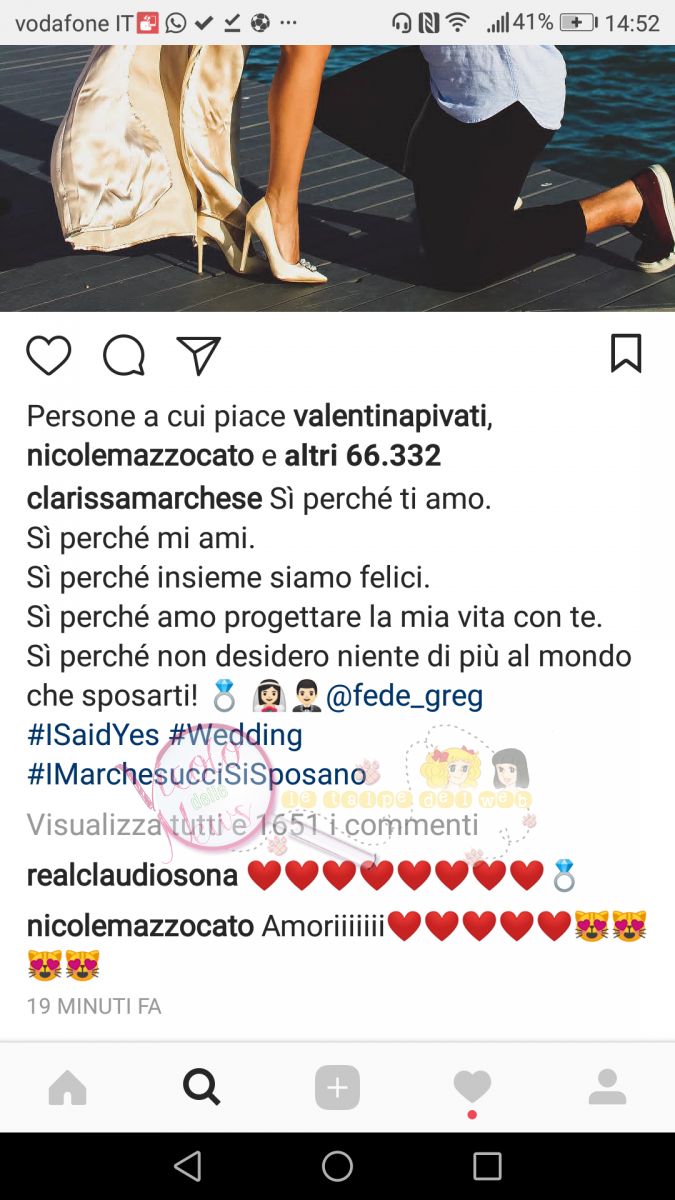Tap Android home circle button
The image size is (675, 1200).
tap(337, 1166)
